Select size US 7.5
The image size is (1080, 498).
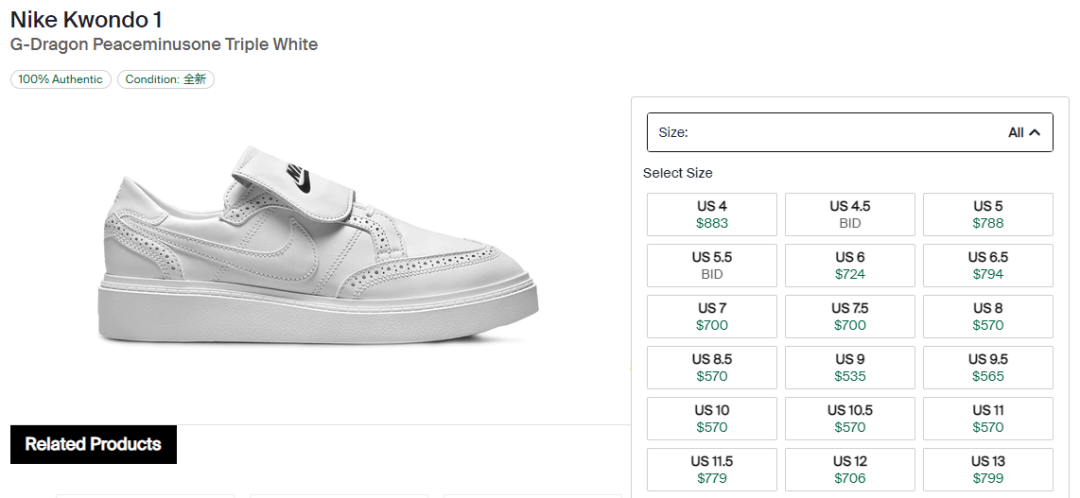(x=849, y=316)
